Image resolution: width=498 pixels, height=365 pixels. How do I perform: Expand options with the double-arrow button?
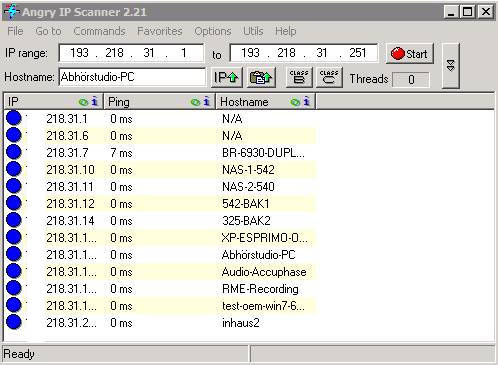tap(451, 65)
